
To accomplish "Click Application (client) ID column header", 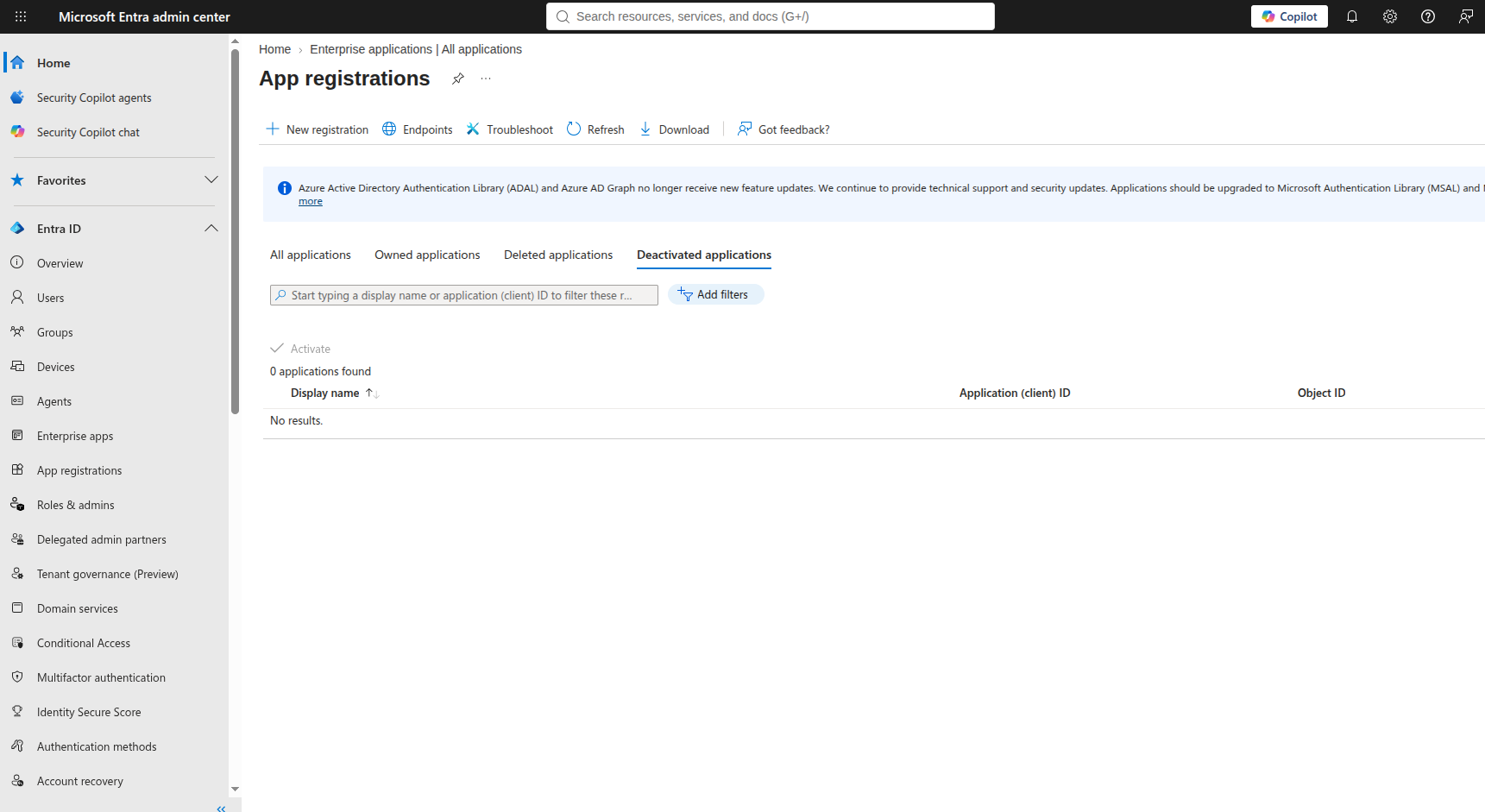I will (x=1015, y=393).
